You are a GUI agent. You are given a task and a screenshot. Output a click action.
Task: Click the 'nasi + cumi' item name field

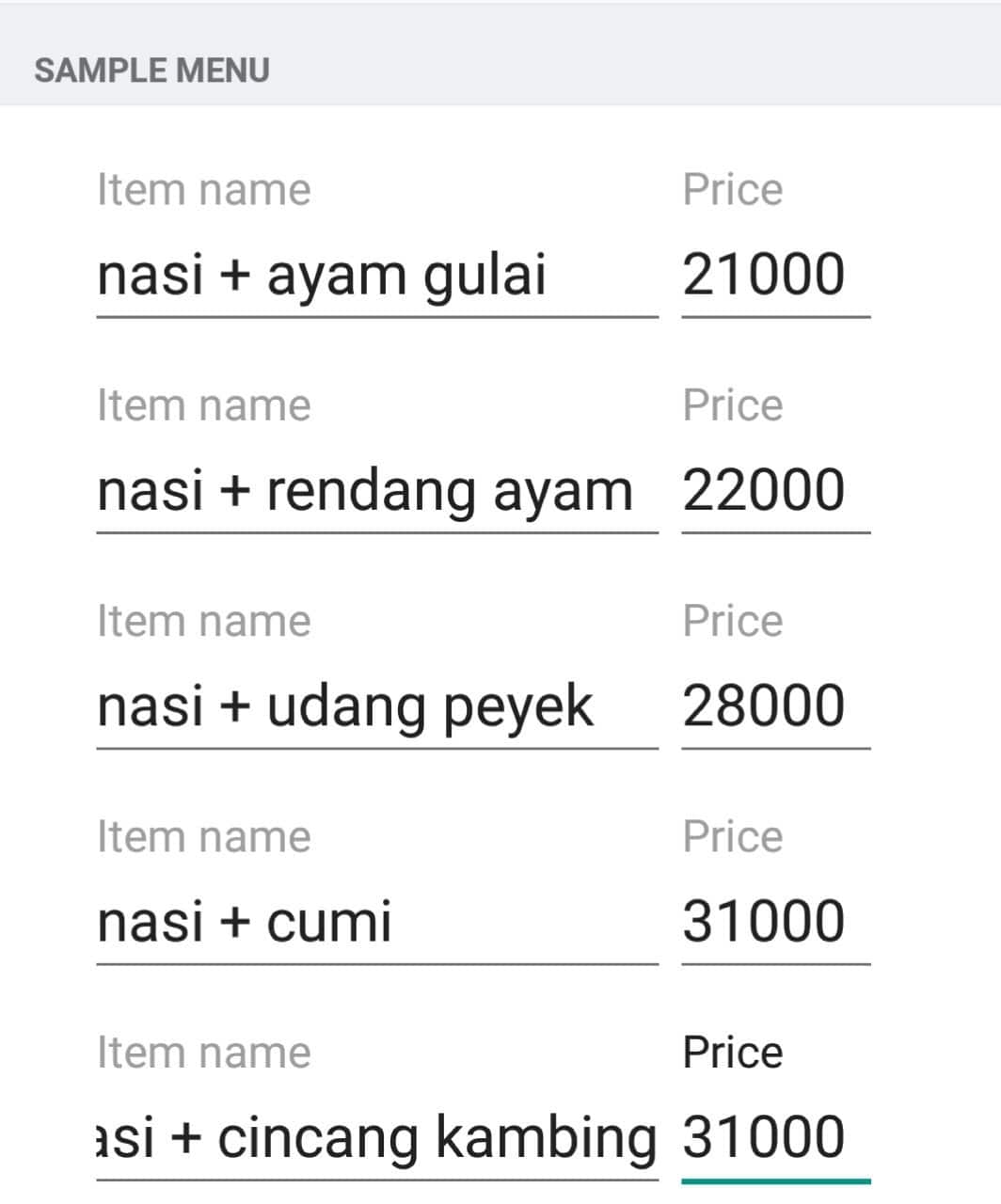click(376, 922)
